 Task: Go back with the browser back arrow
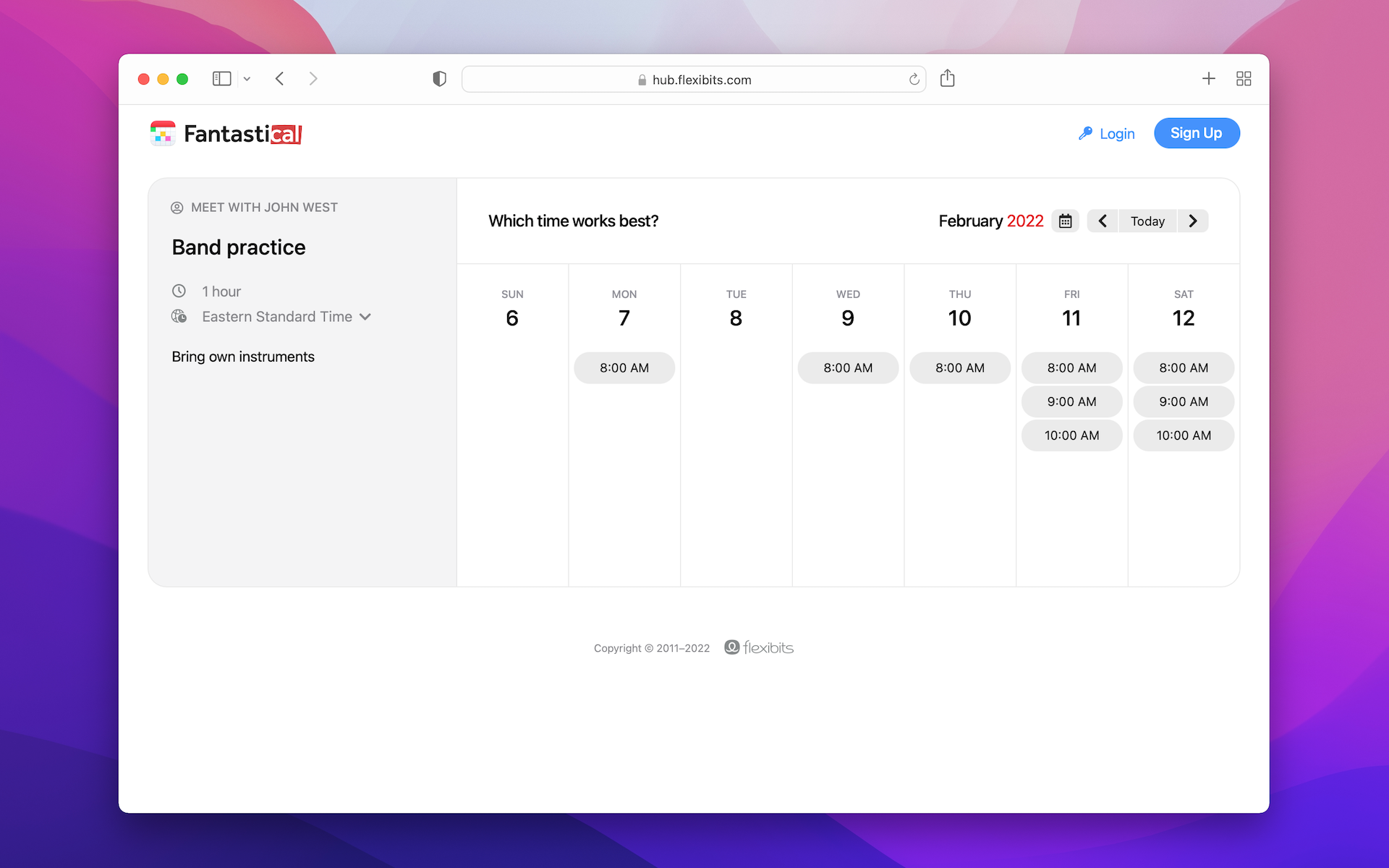point(280,79)
